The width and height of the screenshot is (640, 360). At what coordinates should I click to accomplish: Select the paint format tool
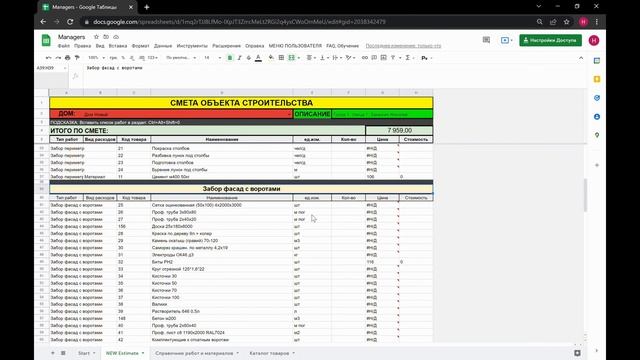coord(77,58)
